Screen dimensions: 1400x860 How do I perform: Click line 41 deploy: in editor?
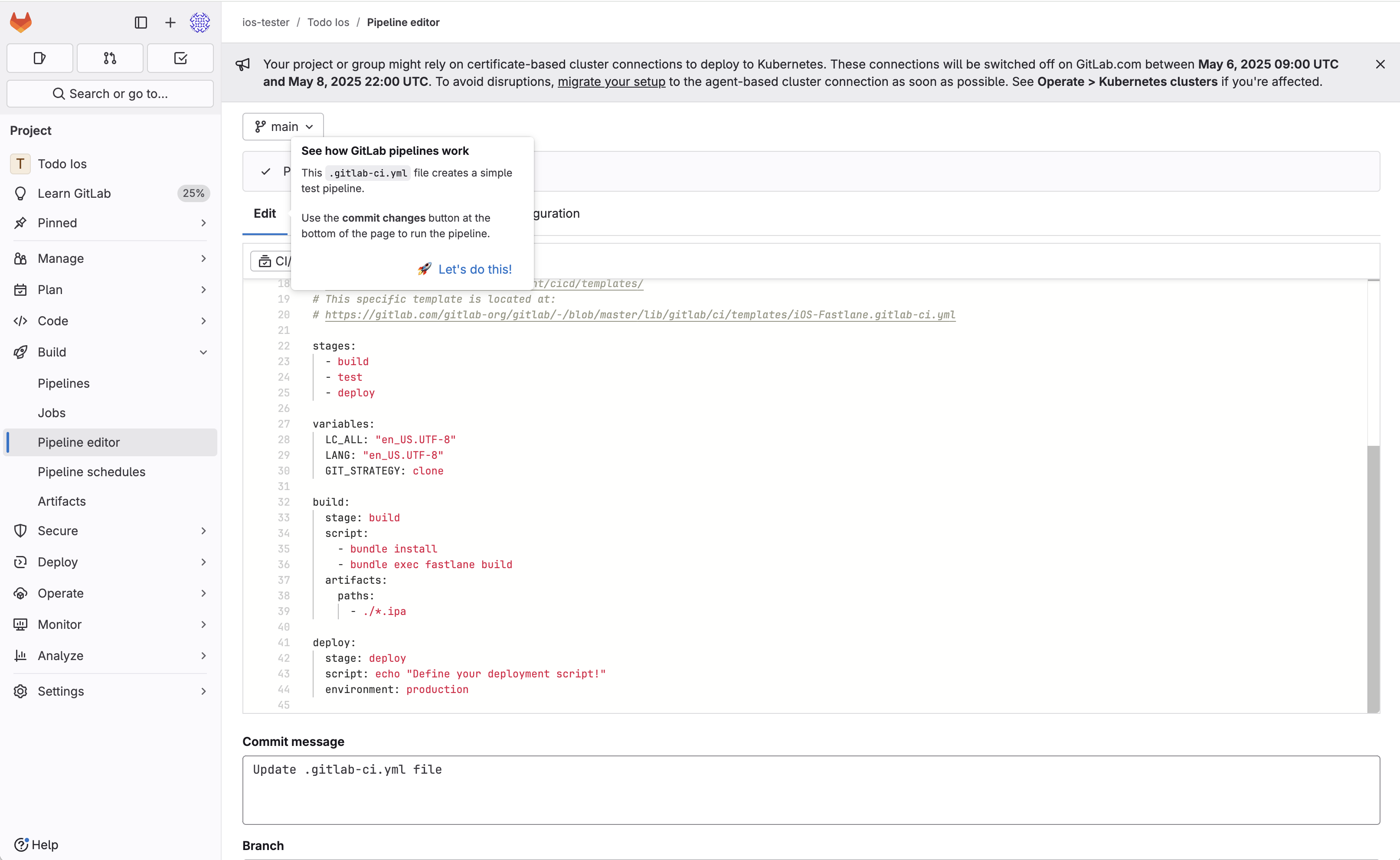point(334,642)
